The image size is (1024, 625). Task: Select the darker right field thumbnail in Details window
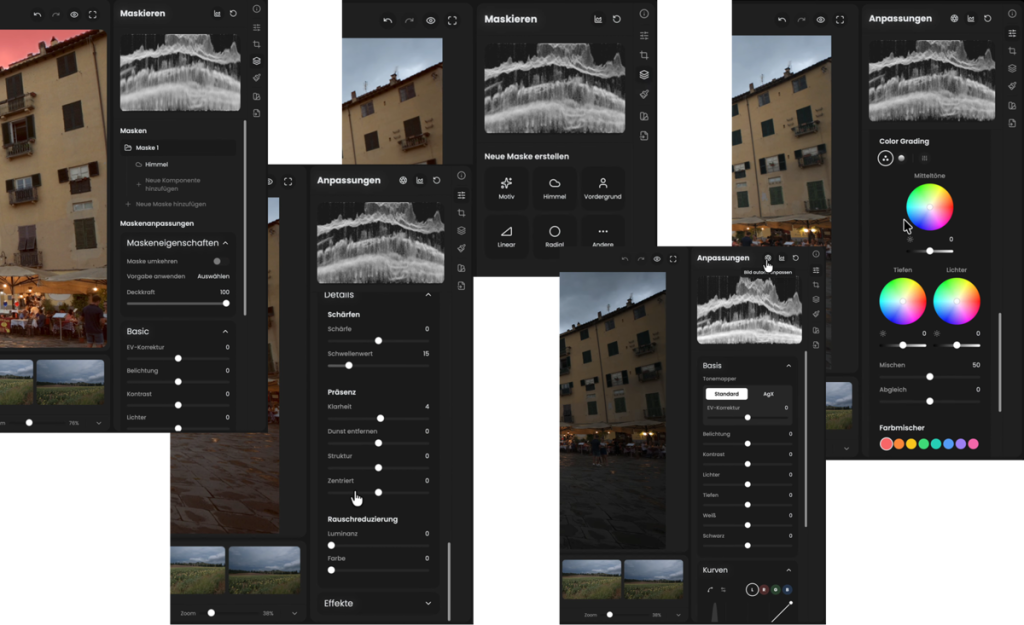[264, 570]
